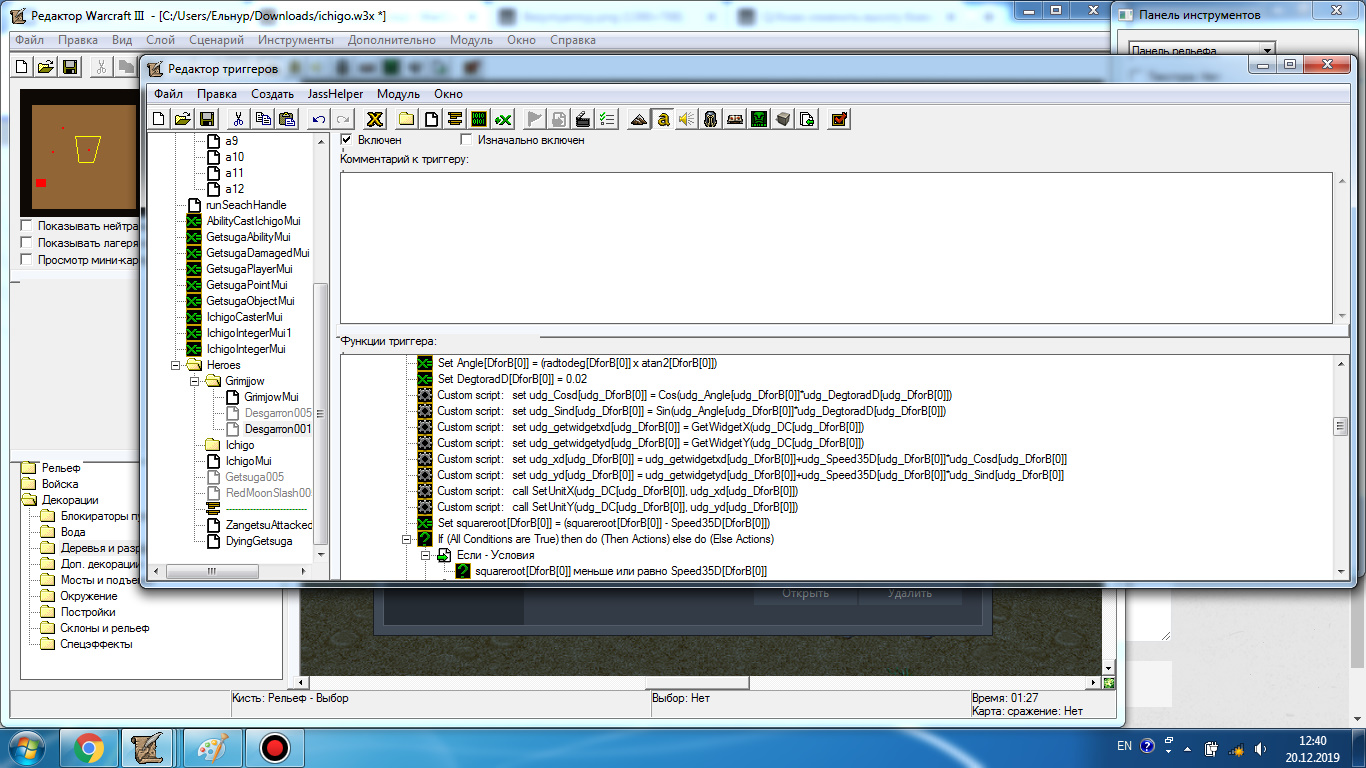Collapse the If/Then/Else action node

tap(407, 539)
